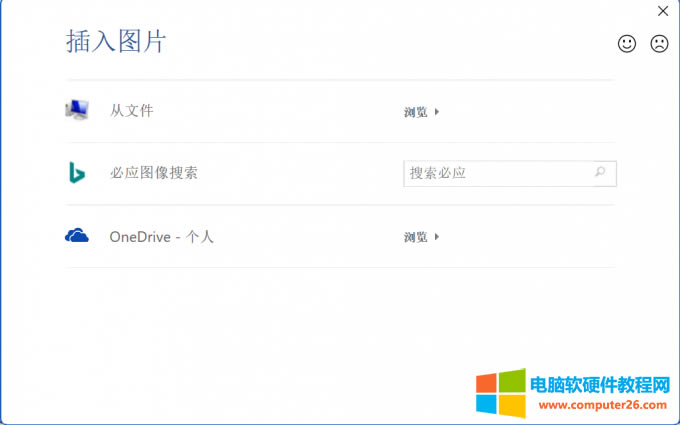Select the OneDrive - 个人 label

point(161,237)
